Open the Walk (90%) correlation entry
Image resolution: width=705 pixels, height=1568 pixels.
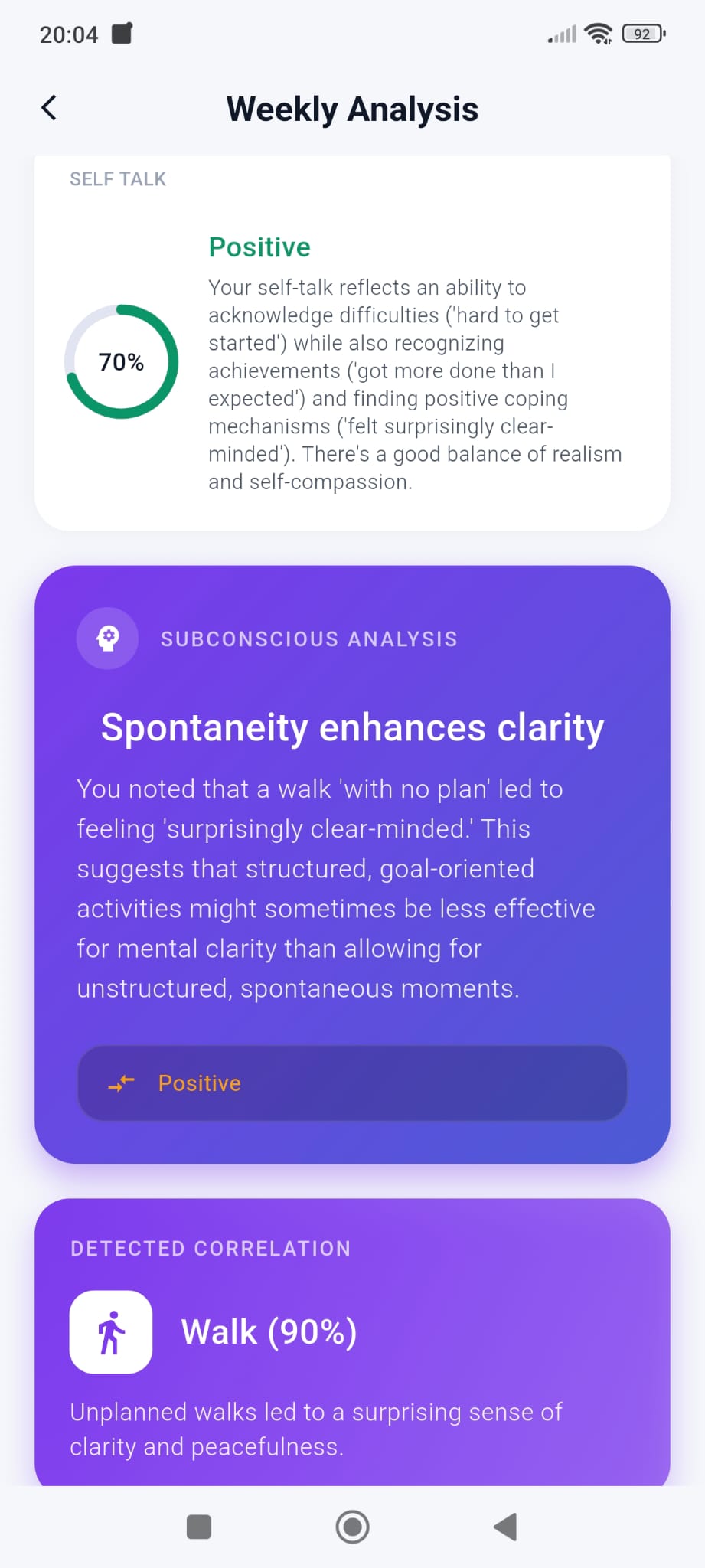click(269, 1330)
